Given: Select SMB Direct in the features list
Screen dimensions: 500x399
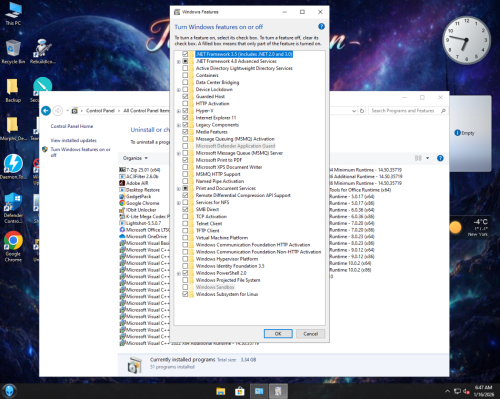Looking at the screenshot, I should click(x=207, y=209).
